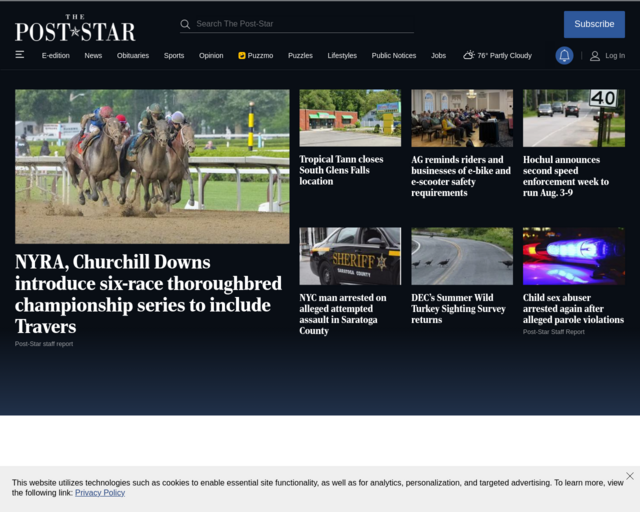
Task: Click the horse racing main photo
Action: tap(152, 167)
